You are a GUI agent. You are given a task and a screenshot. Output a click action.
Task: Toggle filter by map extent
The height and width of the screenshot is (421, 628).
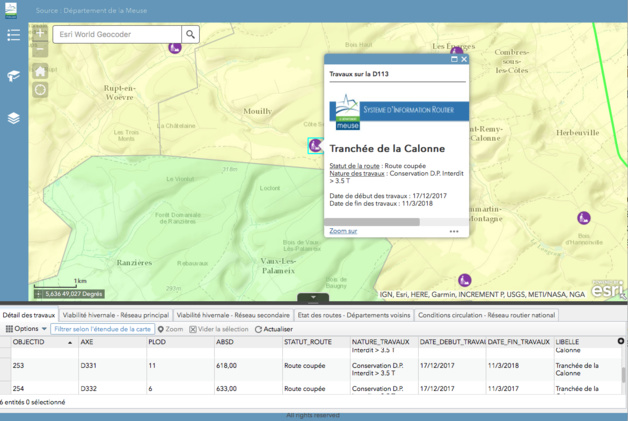(x=102, y=329)
